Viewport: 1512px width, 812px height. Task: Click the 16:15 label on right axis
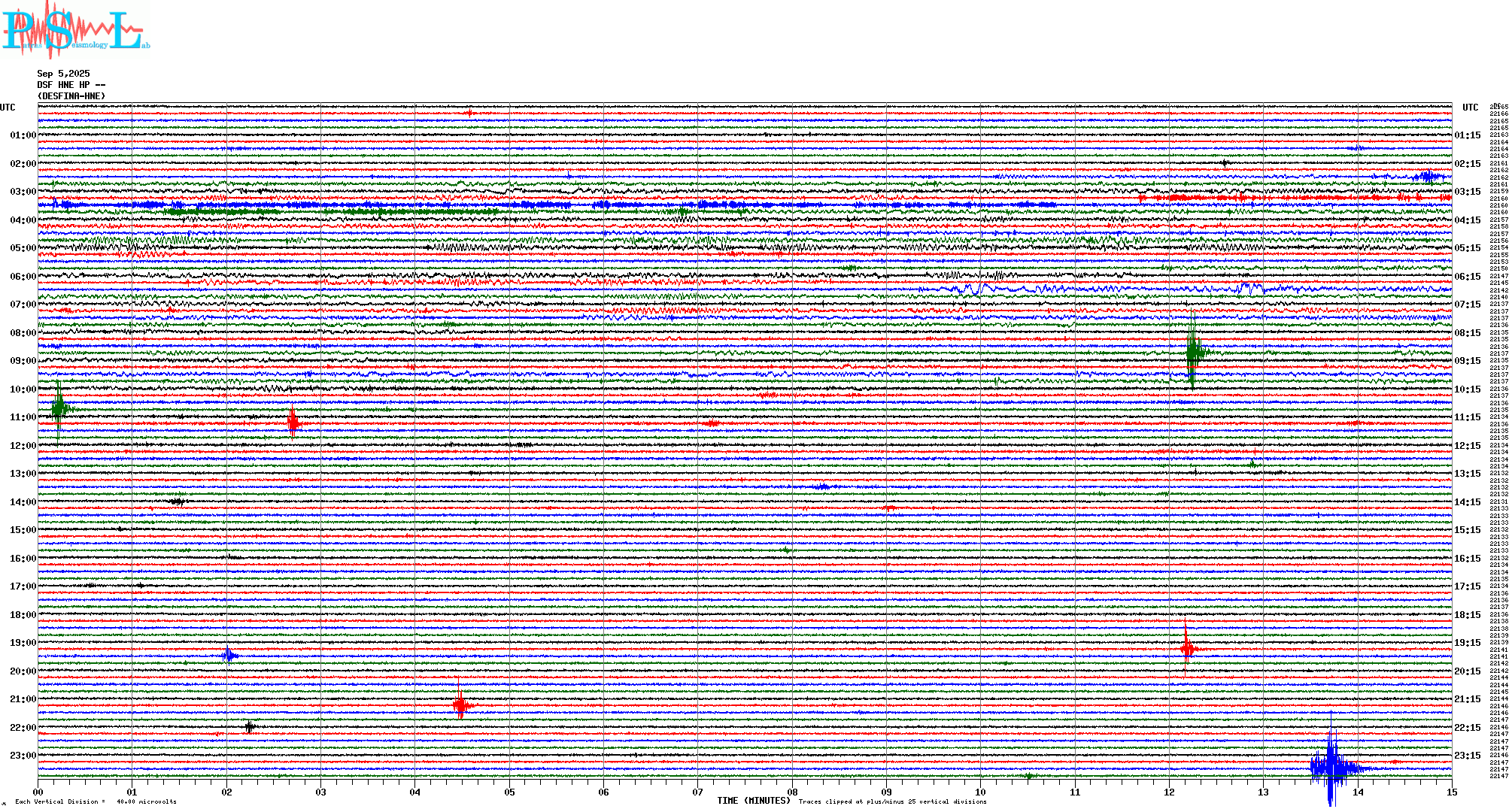[1468, 559]
